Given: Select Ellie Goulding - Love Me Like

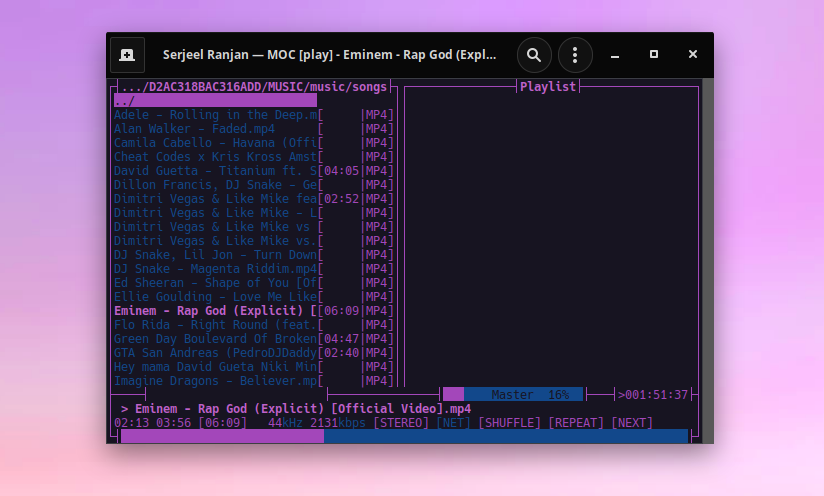Looking at the screenshot, I should click(254, 297).
